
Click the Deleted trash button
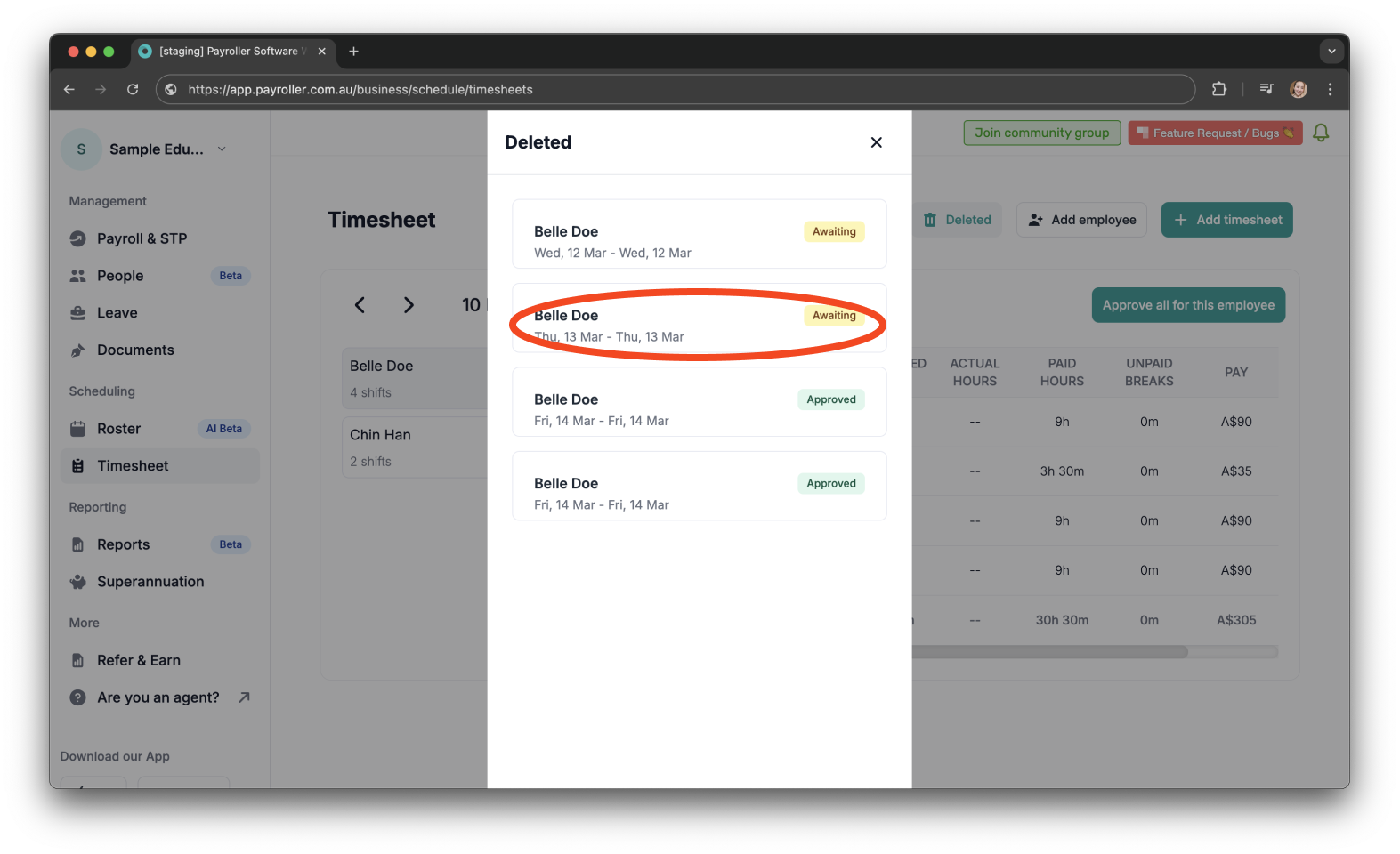tap(957, 220)
